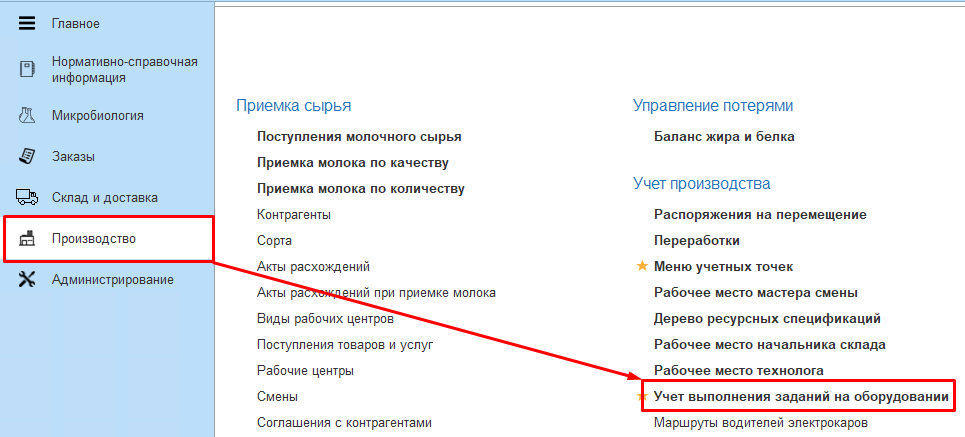Open Приемка молока по качеству
Viewport: 965px width, 437px height.
coord(353,162)
